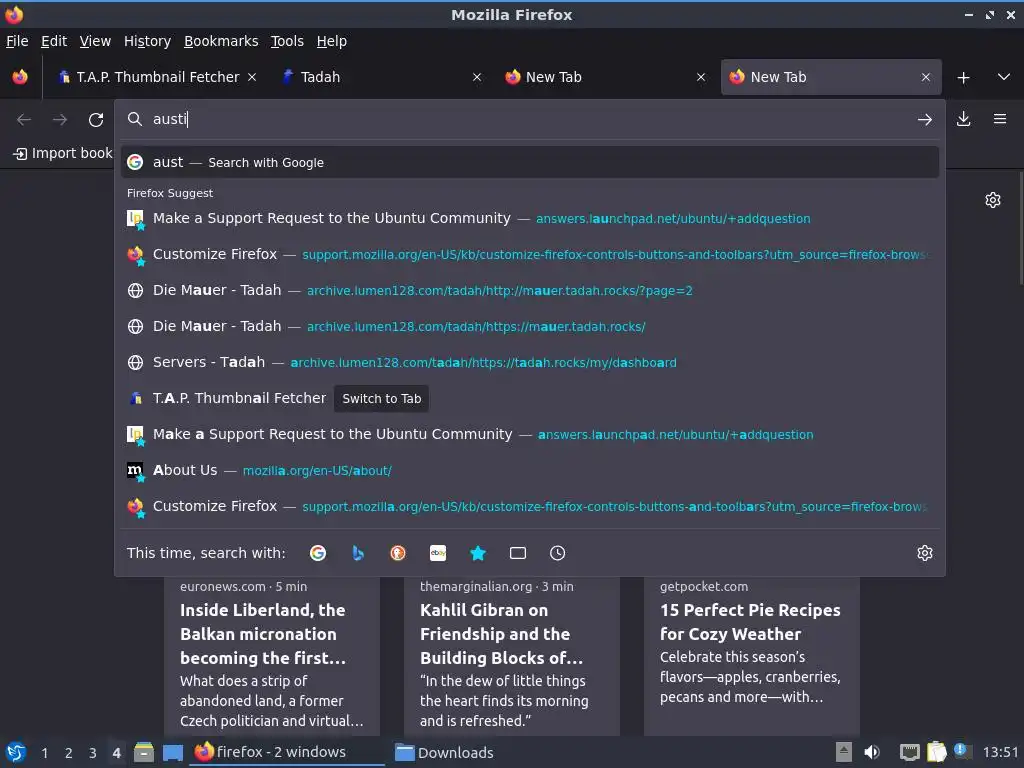The height and width of the screenshot is (768, 1024).
Task: Close the T.A.P. Thumbnail Fetcher tab
Action: (252, 77)
